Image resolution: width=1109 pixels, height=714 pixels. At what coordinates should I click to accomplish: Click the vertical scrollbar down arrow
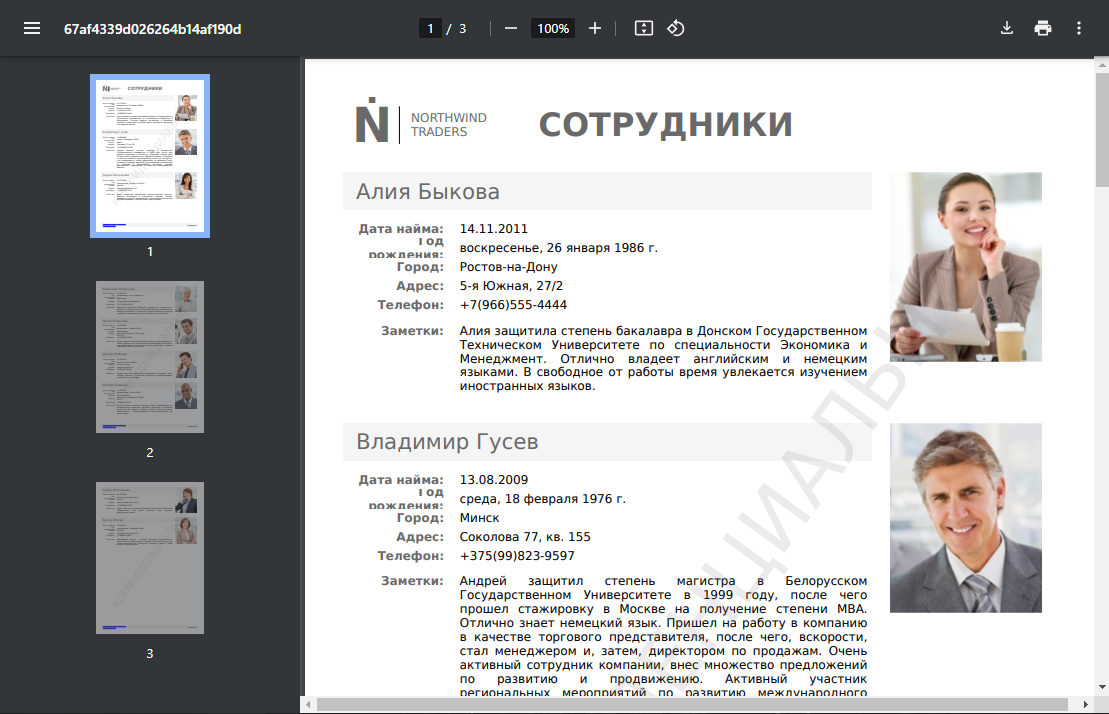coord(1102,687)
